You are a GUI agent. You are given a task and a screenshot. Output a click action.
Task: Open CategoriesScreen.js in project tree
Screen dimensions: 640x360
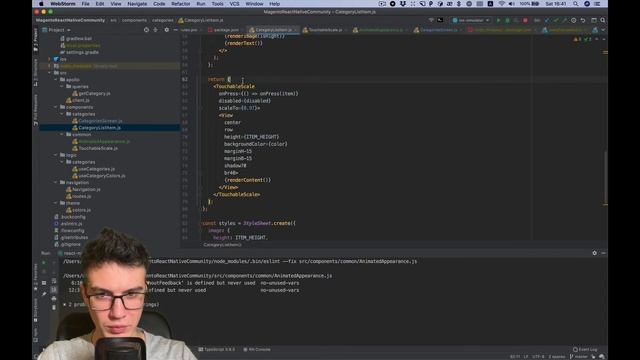click(97, 121)
